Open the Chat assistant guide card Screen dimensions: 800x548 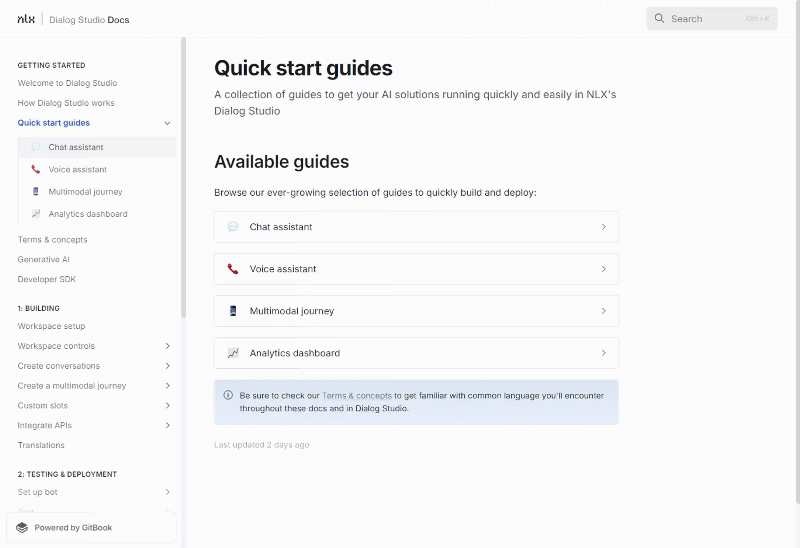coord(416,227)
